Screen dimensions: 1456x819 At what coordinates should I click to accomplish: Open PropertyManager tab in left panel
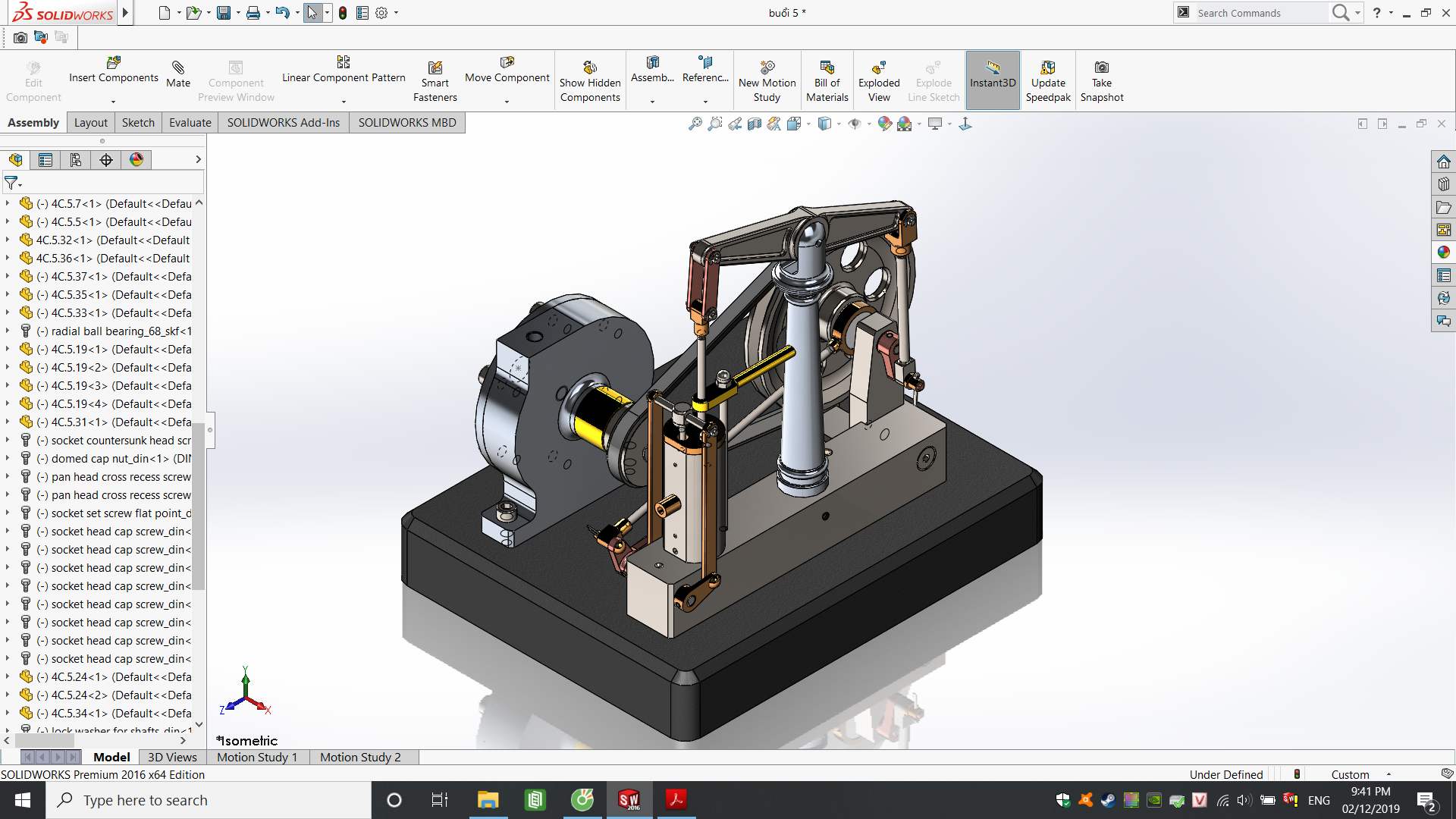tap(45, 159)
